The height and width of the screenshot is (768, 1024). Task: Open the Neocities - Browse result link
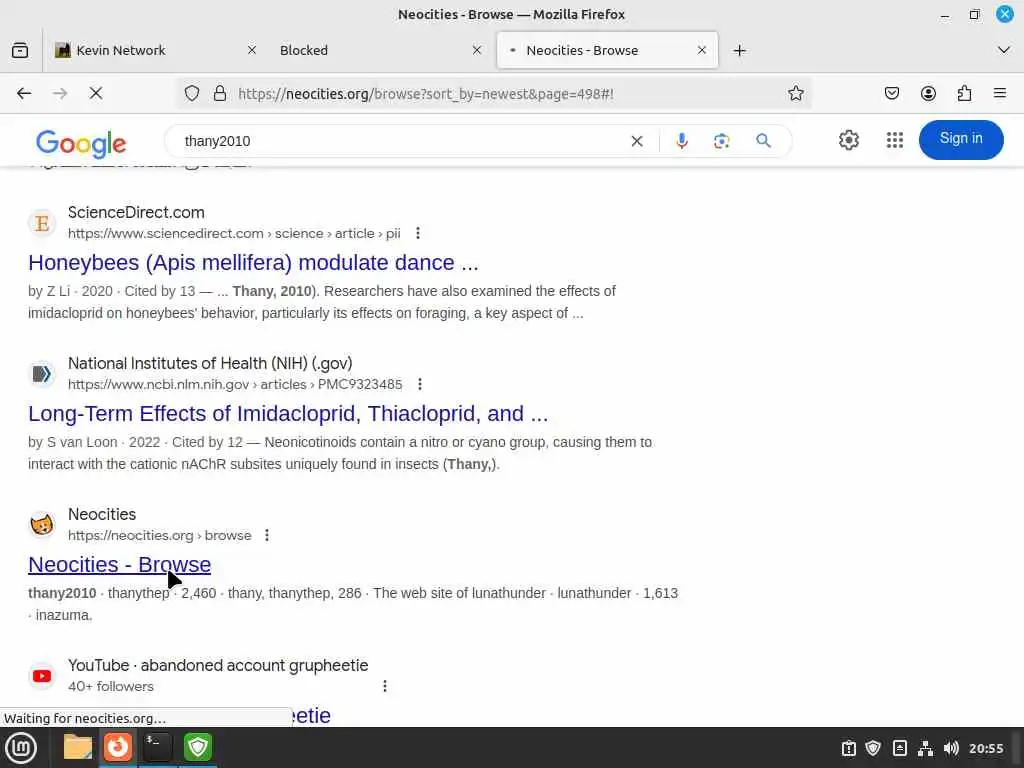[x=120, y=564]
